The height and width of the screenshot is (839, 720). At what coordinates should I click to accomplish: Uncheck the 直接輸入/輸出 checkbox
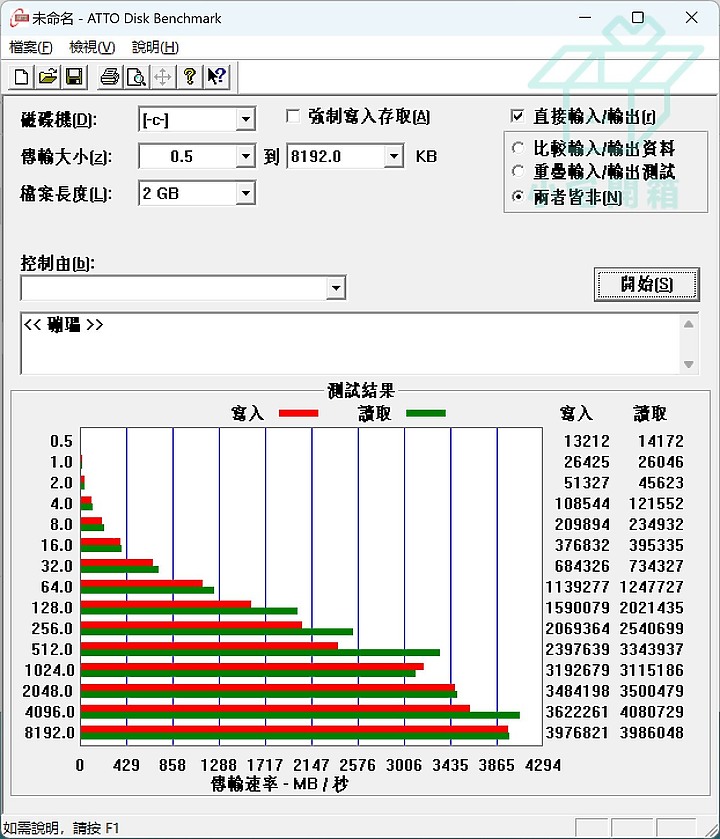pyautogui.click(x=517, y=116)
